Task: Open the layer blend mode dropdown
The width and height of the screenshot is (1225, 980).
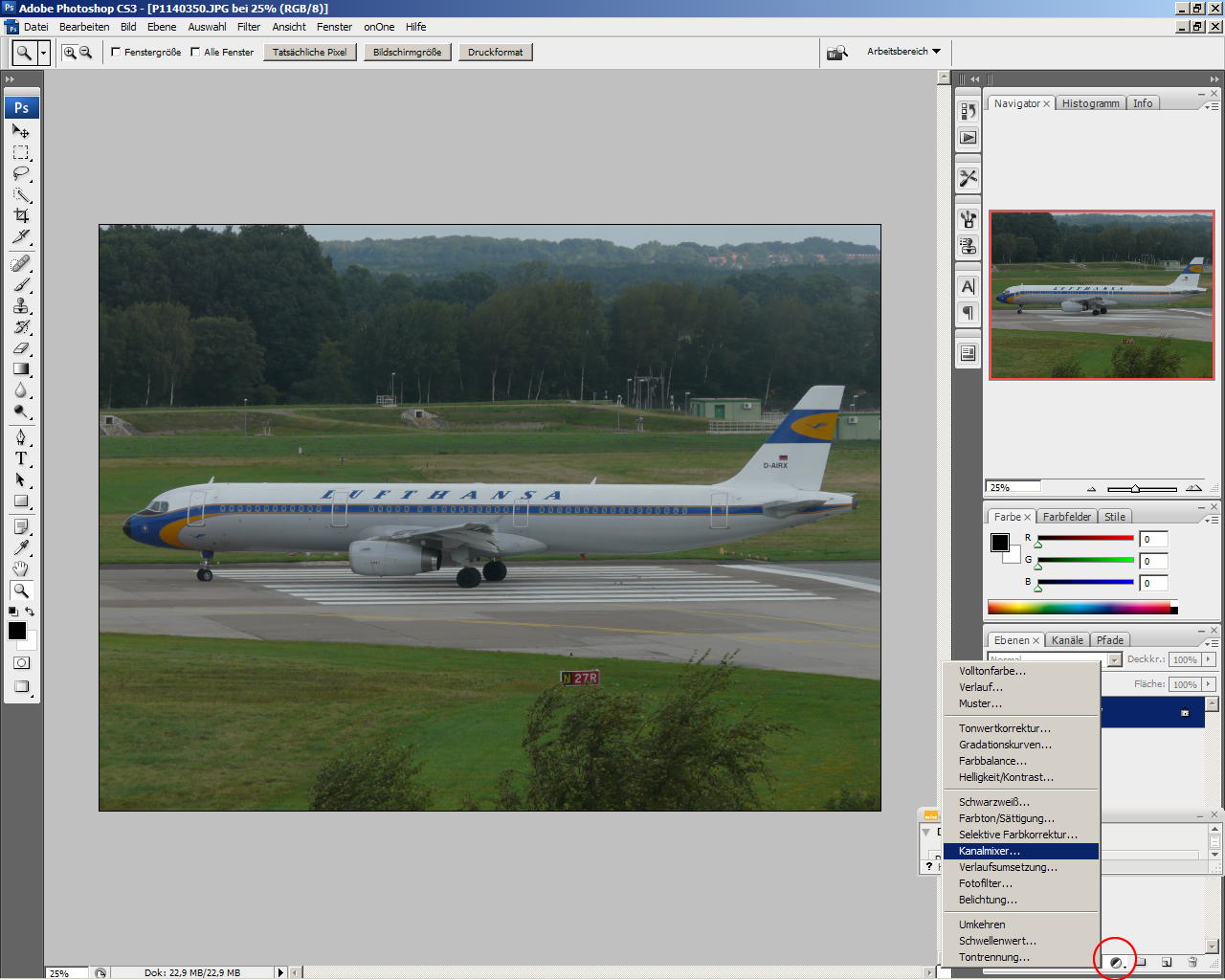Action: pos(1114,660)
